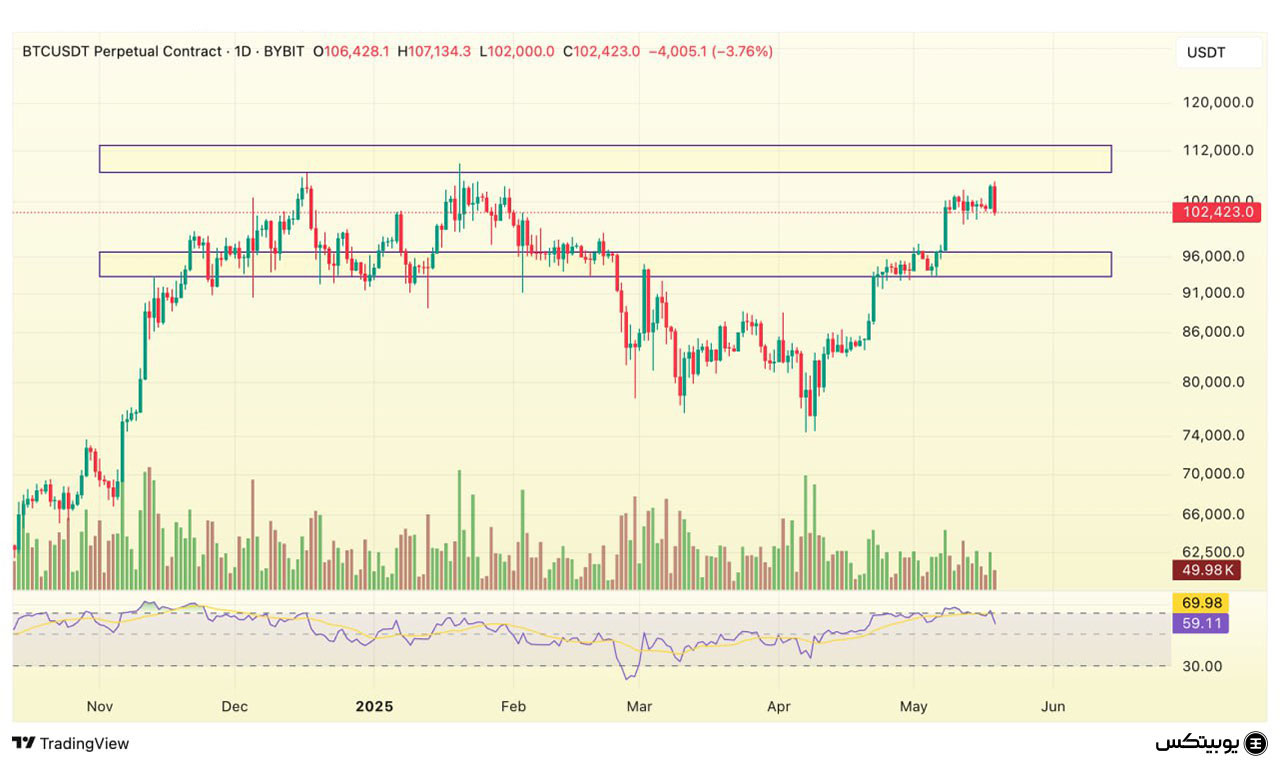Click the purple RSI value label 59.11

click(x=1199, y=624)
